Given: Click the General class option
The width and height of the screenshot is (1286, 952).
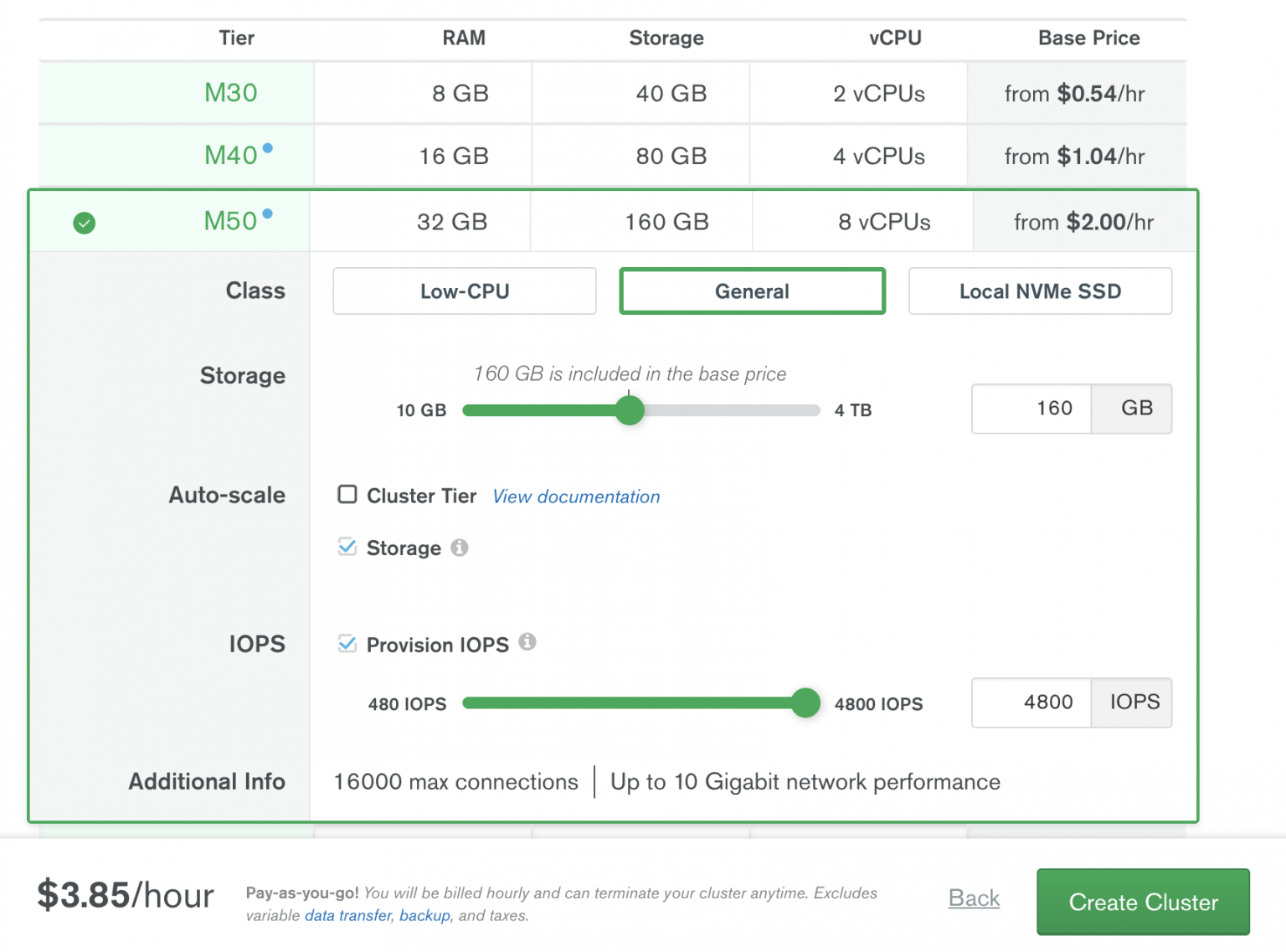Looking at the screenshot, I should point(751,291).
